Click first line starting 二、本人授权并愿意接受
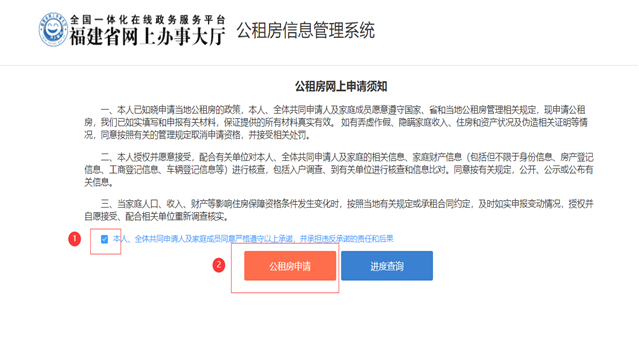639x360 pixels. click(x=347, y=157)
